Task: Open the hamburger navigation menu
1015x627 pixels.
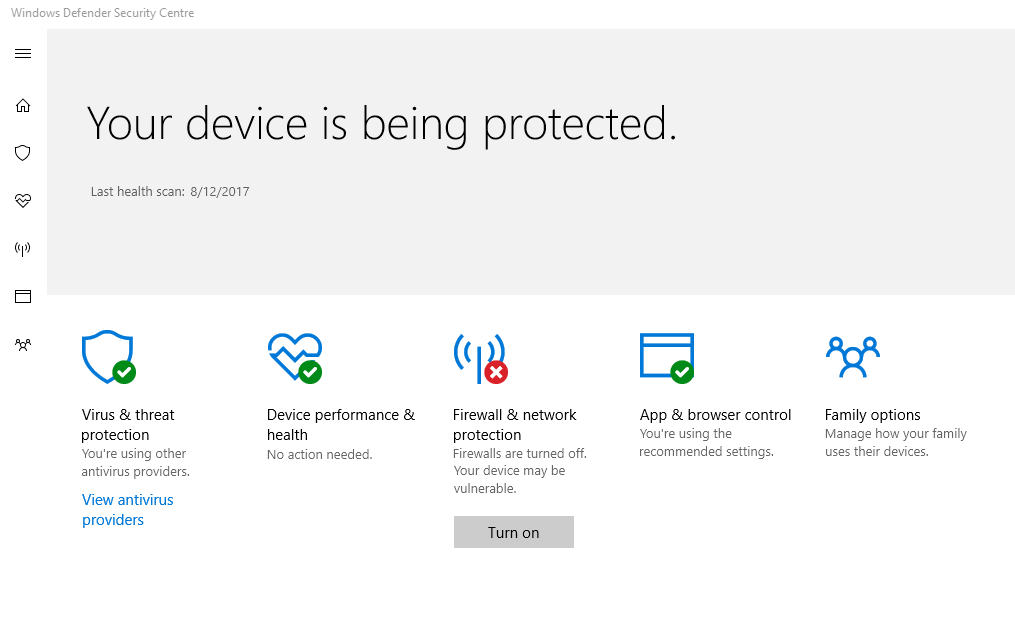Action: [23, 54]
